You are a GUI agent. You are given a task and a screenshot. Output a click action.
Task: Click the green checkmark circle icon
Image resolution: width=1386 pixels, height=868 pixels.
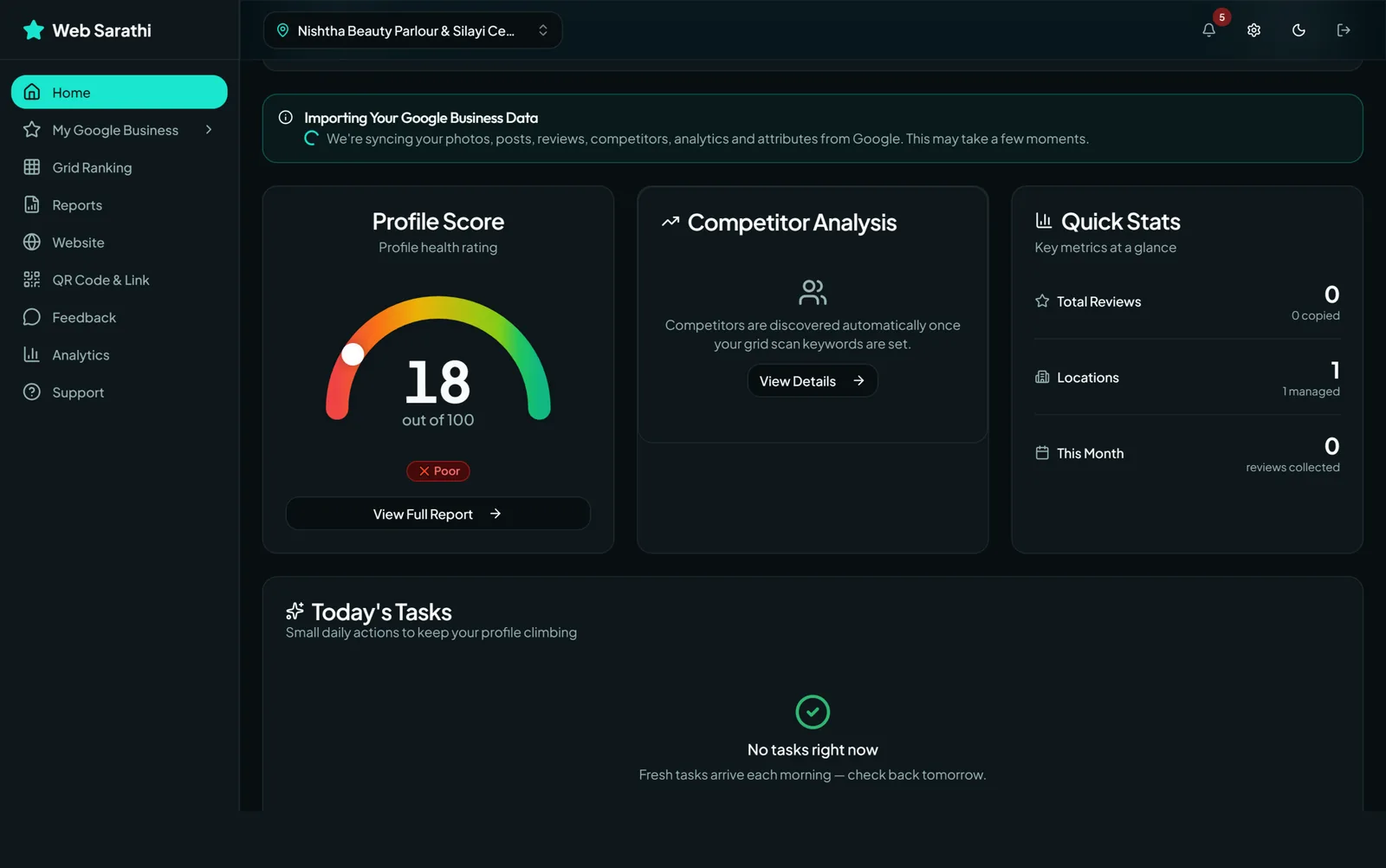coord(813,712)
